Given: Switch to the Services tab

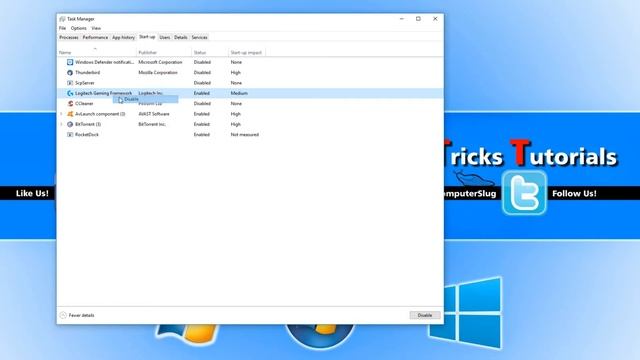Looking at the screenshot, I should tap(200, 37).
